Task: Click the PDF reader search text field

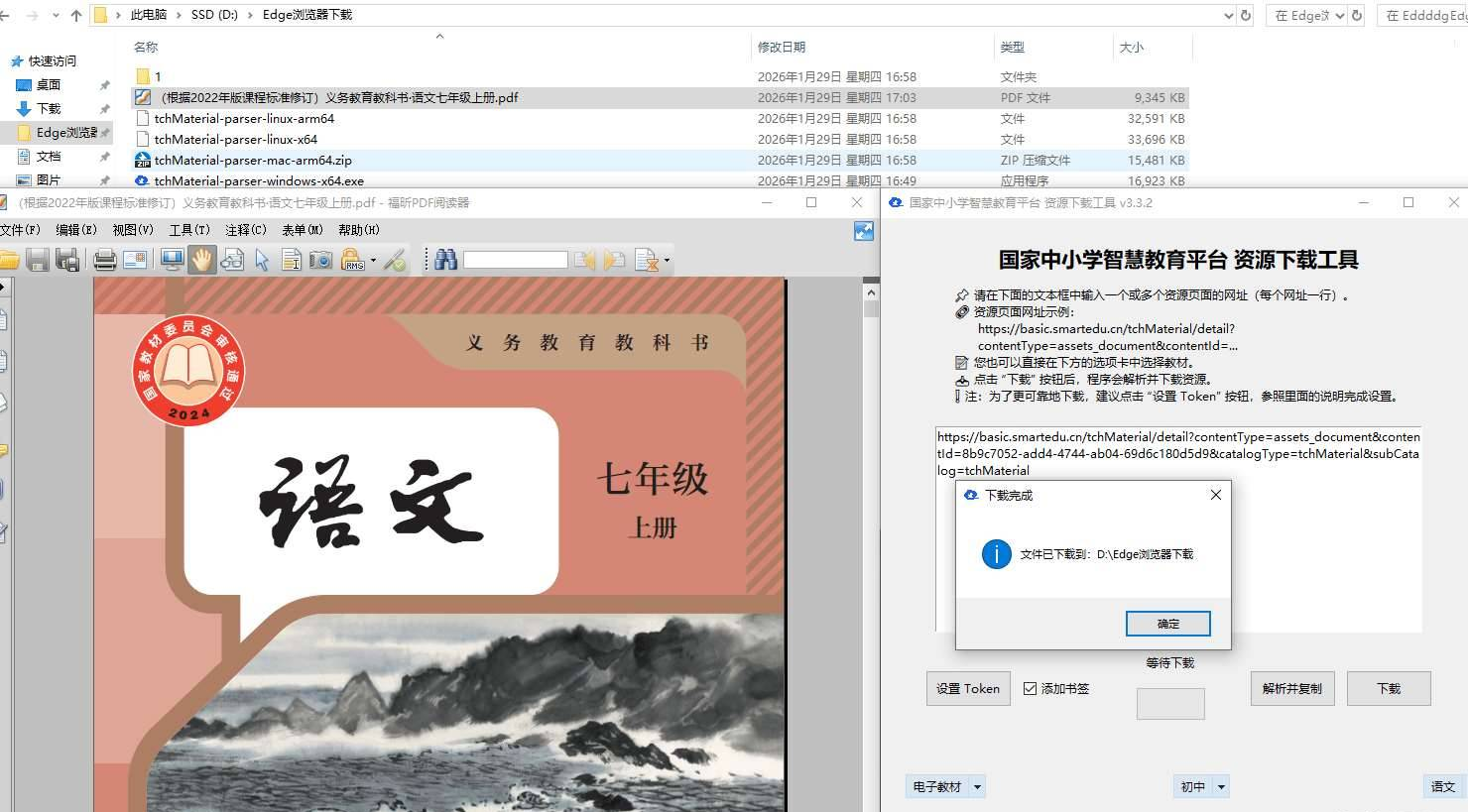Action: click(515, 260)
